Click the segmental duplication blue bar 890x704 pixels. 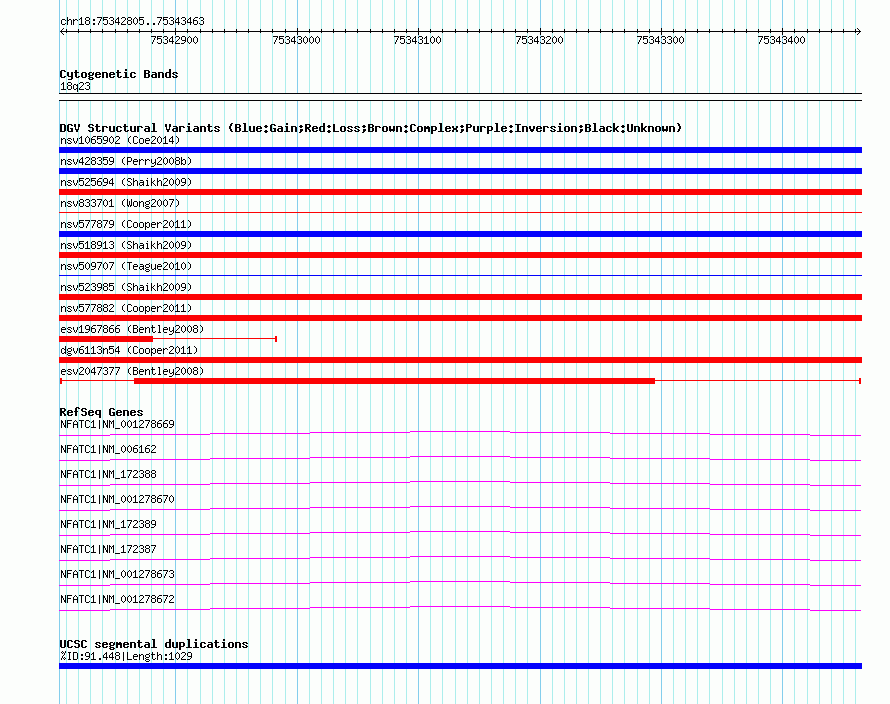pos(460,666)
